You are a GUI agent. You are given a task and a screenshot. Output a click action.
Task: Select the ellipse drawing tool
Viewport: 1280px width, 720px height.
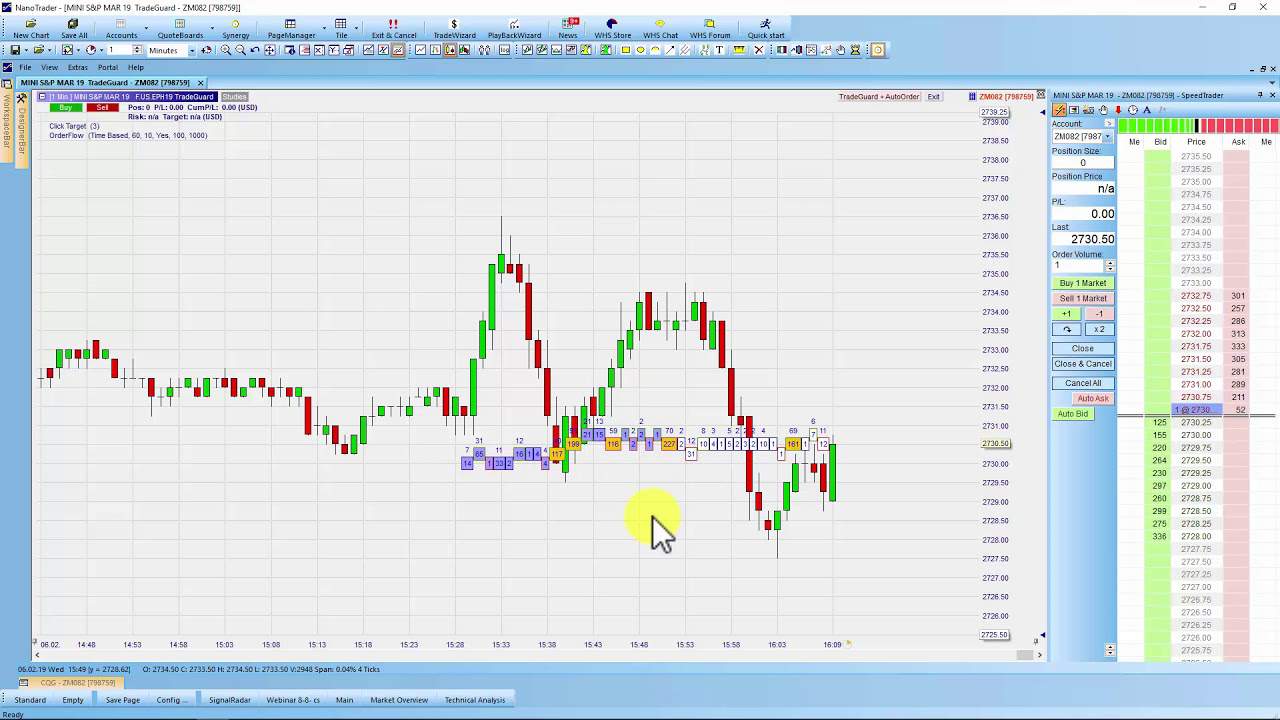pos(640,50)
